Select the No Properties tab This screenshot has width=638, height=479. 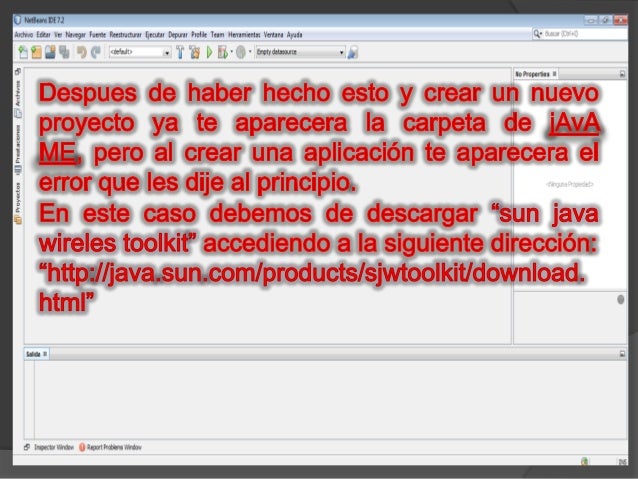(x=532, y=74)
